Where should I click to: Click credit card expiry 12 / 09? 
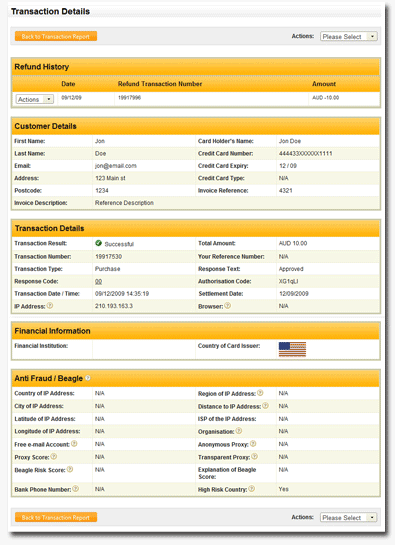coord(288,166)
